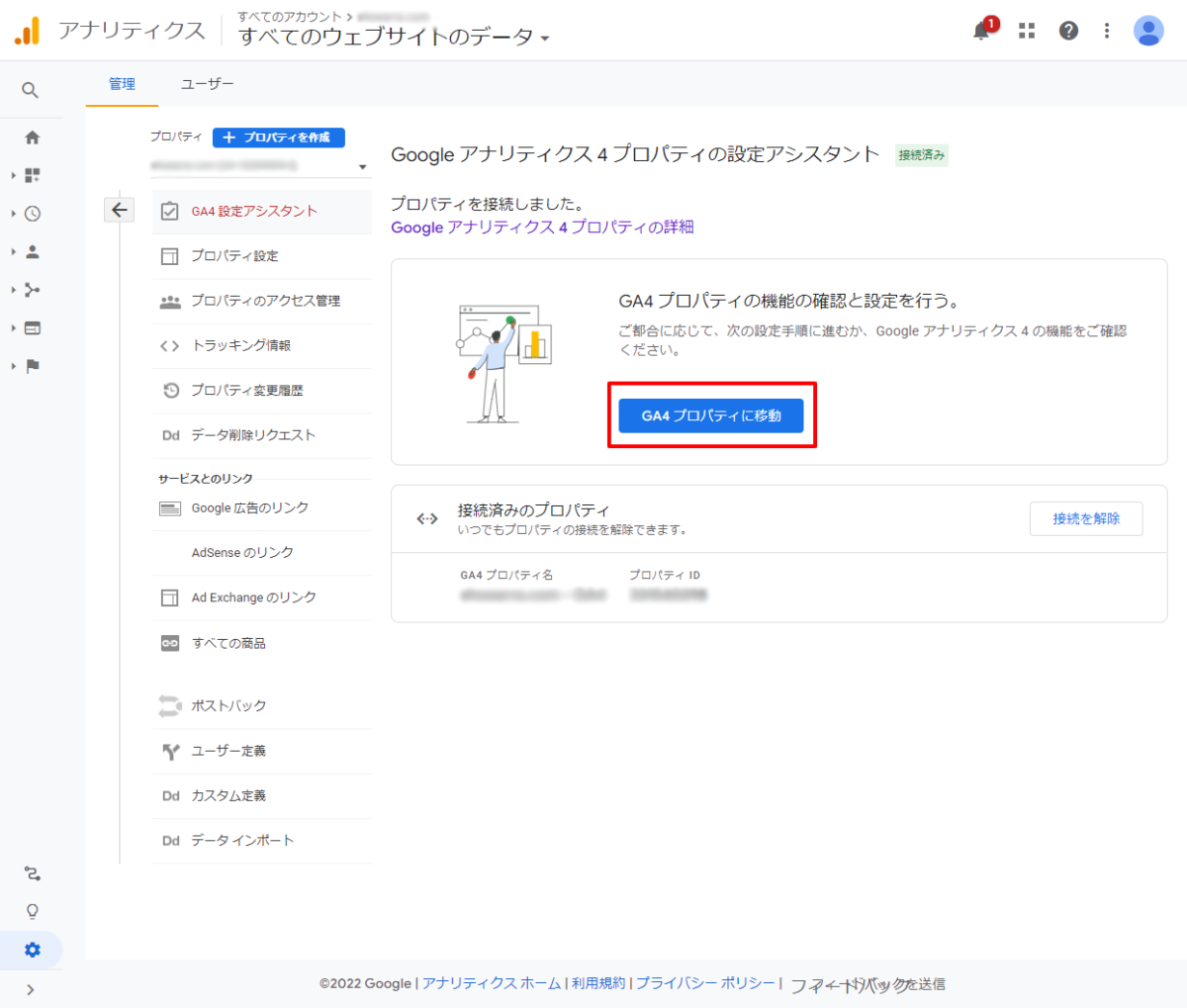Expand the Realtime section arrow
Screen dimensions: 1187x1008
tap(14, 214)
